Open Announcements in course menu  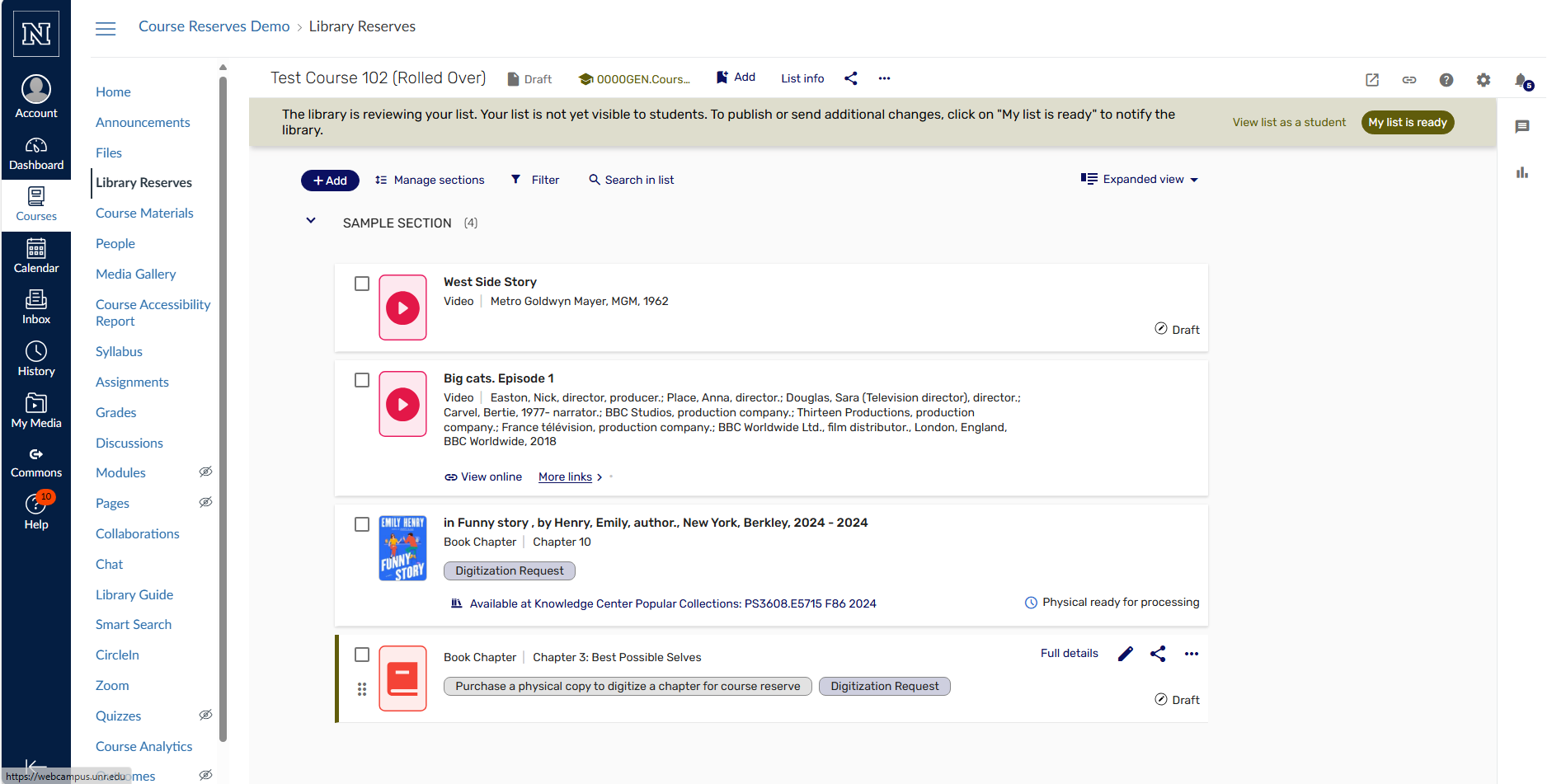point(143,122)
